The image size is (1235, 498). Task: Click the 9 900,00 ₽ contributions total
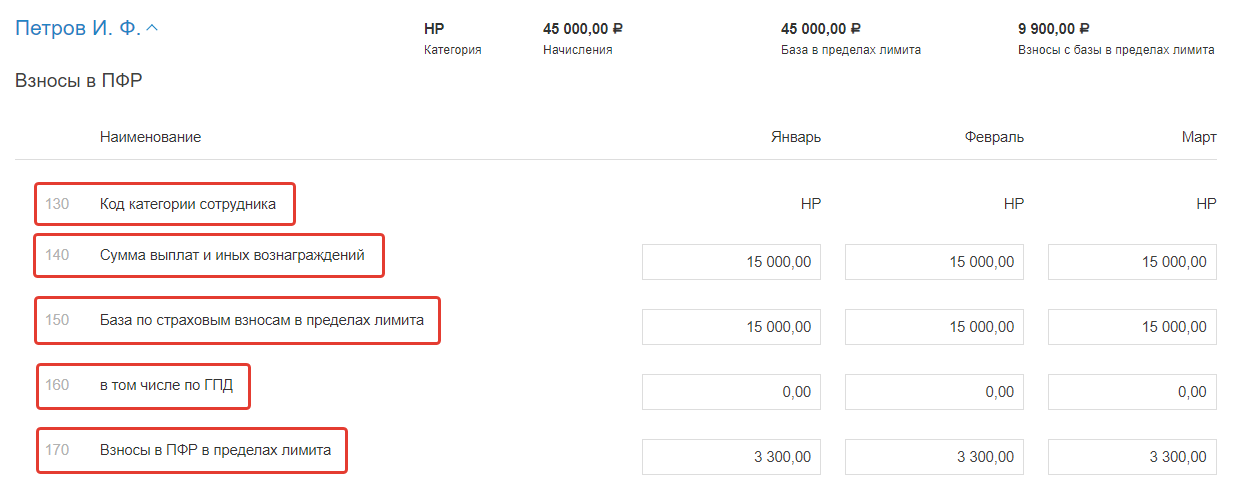pyautogui.click(x=1054, y=29)
